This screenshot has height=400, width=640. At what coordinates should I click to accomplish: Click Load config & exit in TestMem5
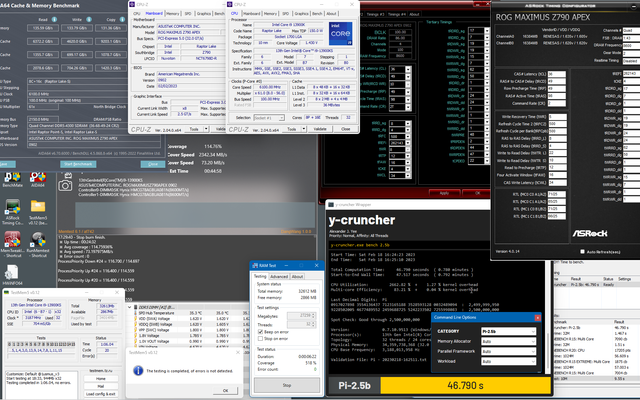tap(101, 394)
